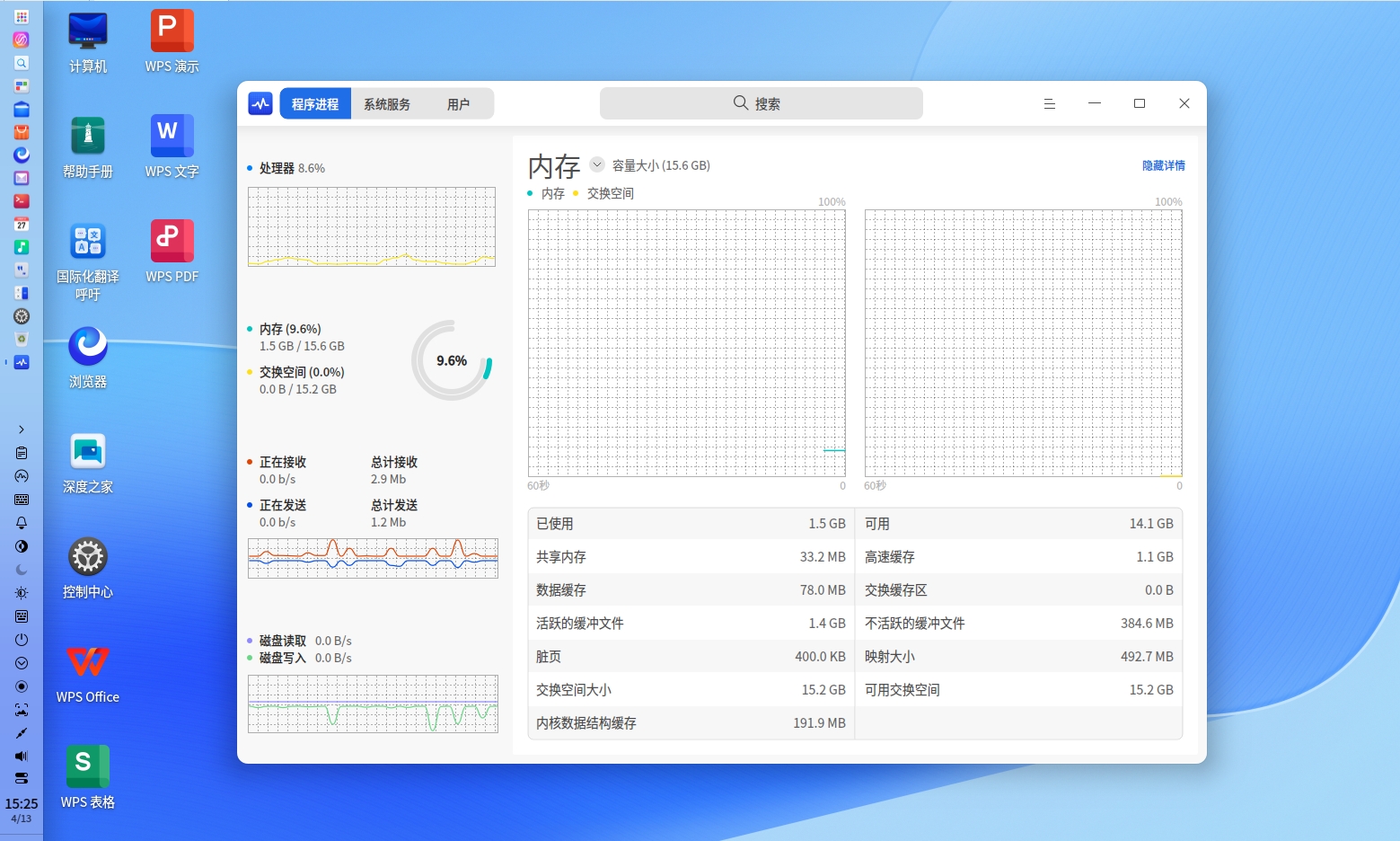Screen dimensions: 1400x841
Task: Toggle the dark mode moon tray icon
Action: click(22, 570)
